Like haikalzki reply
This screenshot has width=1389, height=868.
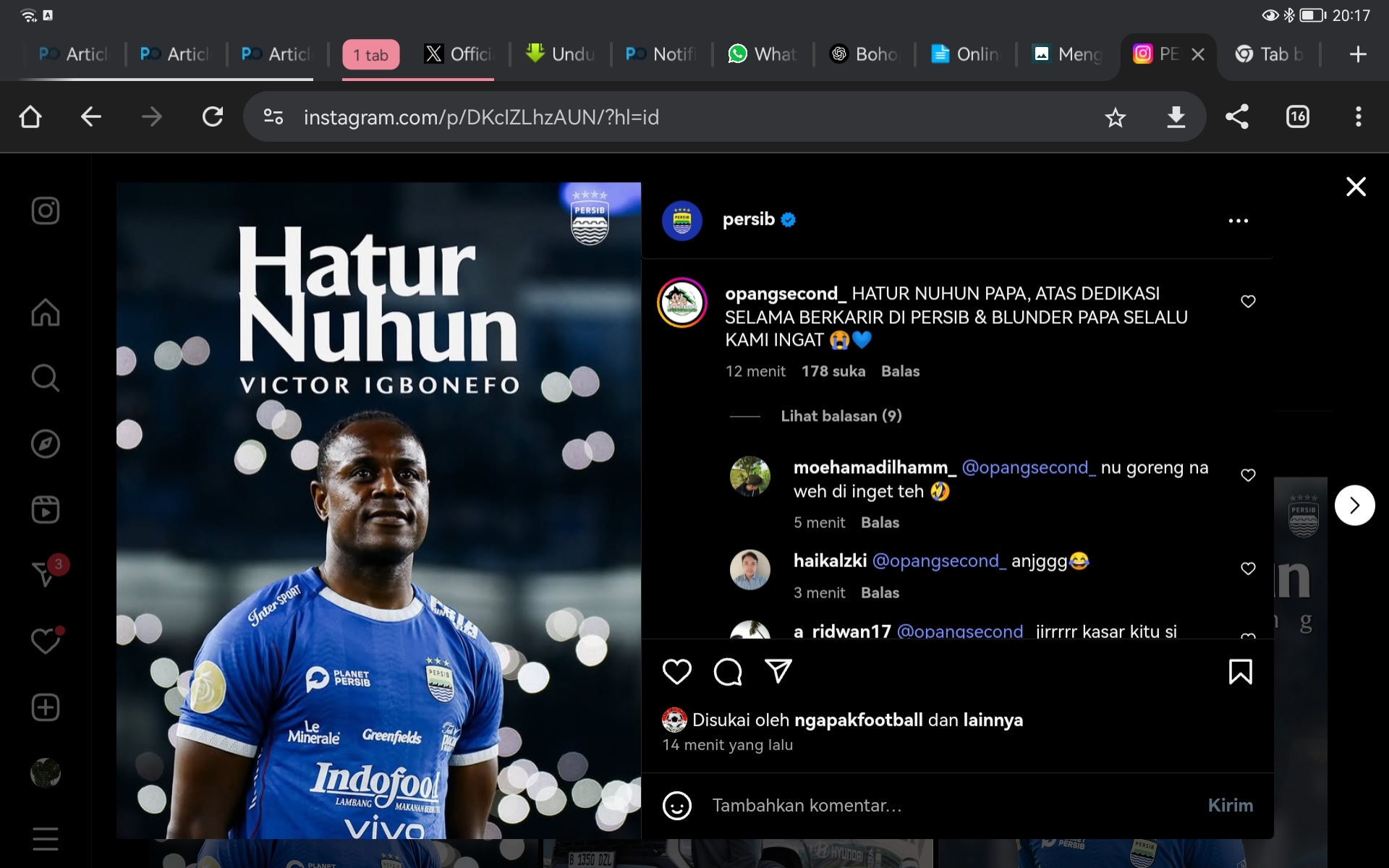1248,569
